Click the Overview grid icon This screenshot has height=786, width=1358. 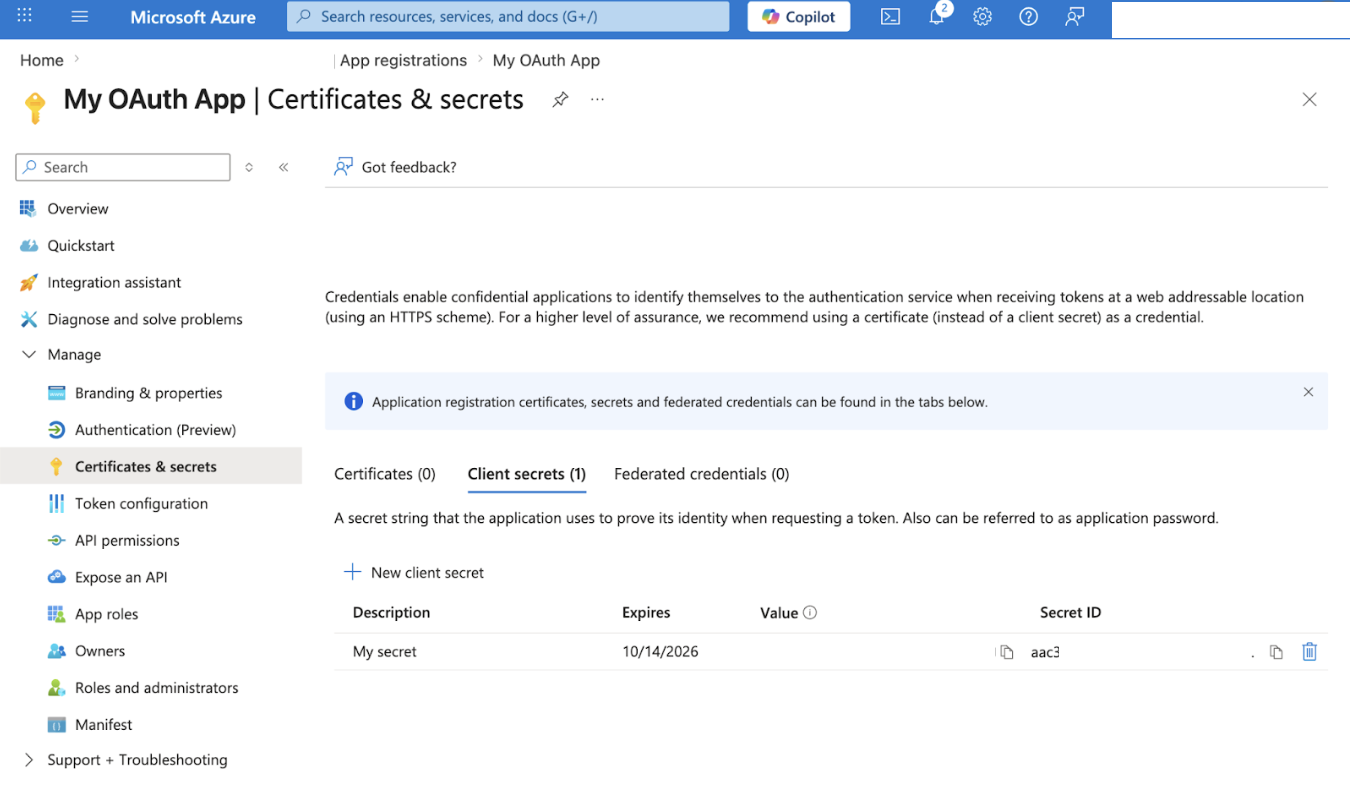pyautogui.click(x=28, y=209)
